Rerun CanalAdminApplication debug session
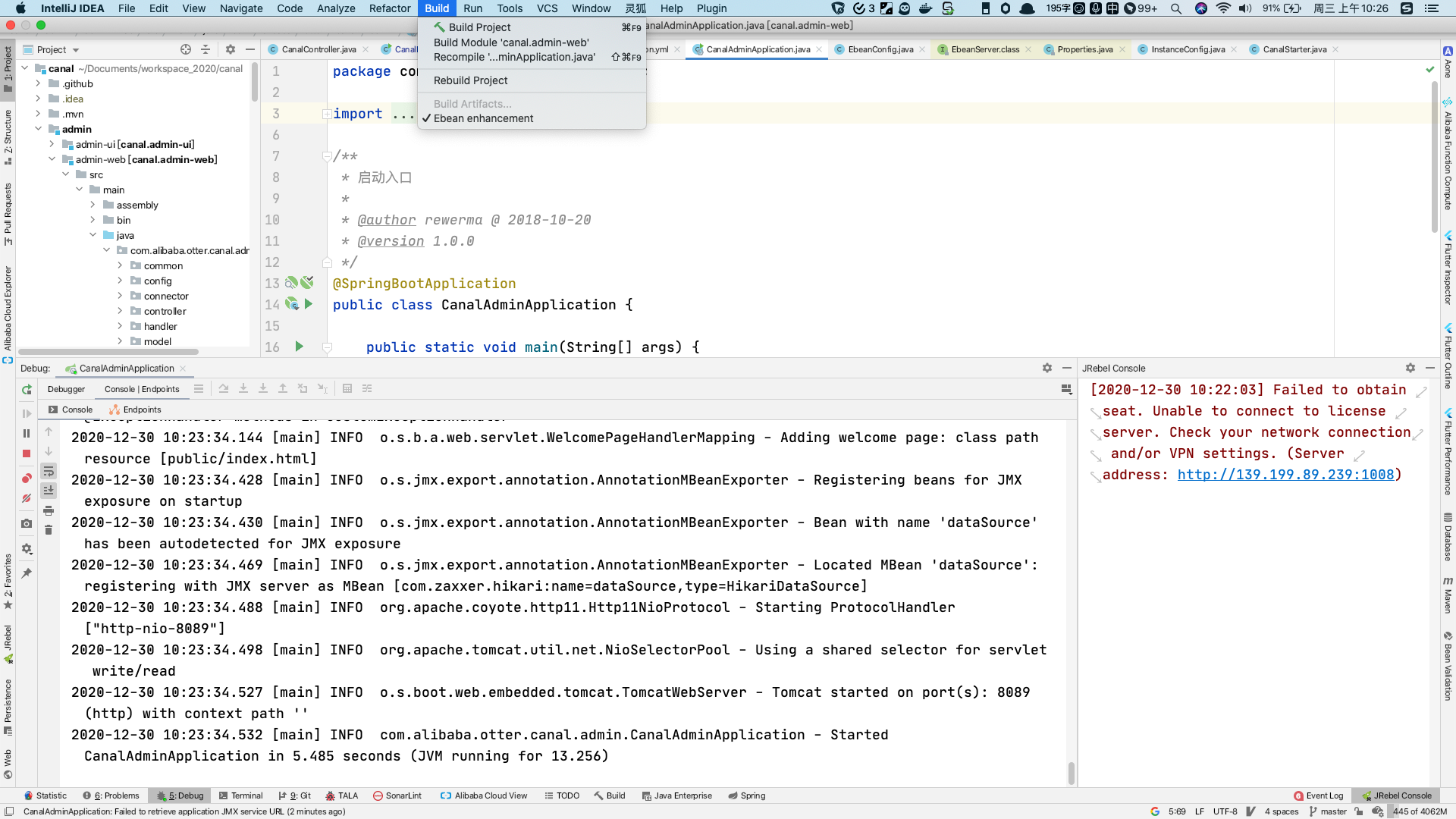The image size is (1456, 819). tap(27, 390)
